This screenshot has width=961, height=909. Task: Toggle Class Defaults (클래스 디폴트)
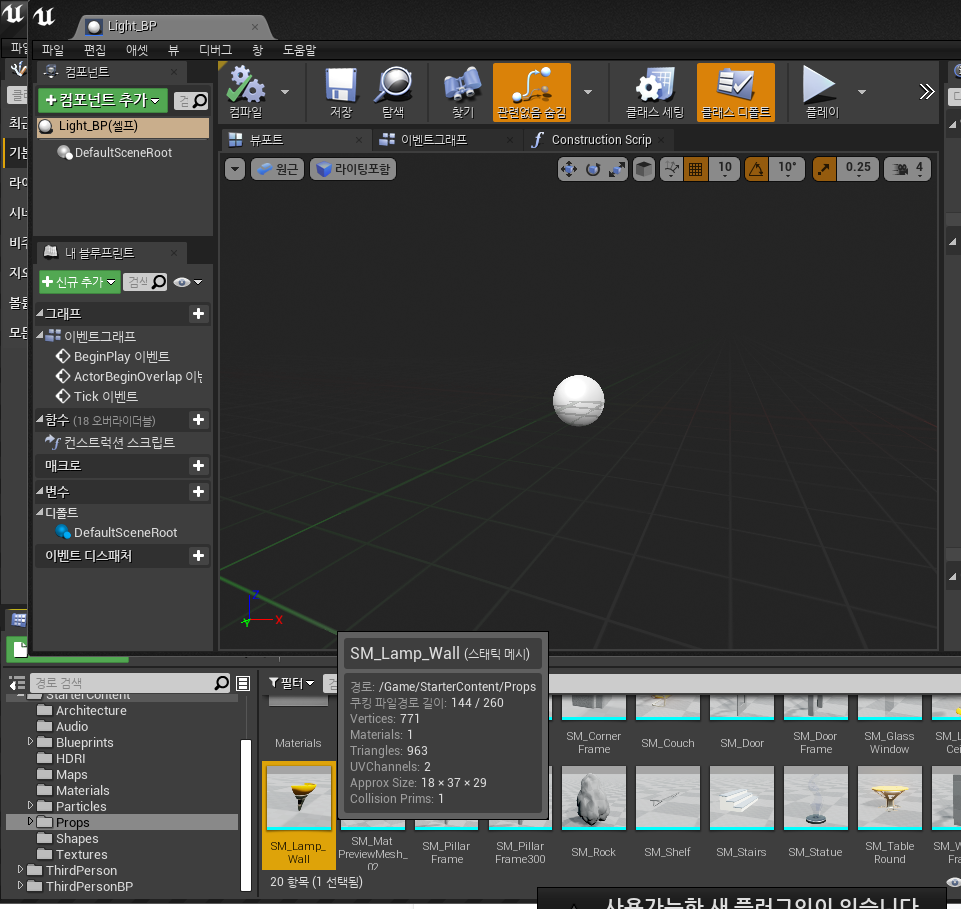(x=735, y=92)
